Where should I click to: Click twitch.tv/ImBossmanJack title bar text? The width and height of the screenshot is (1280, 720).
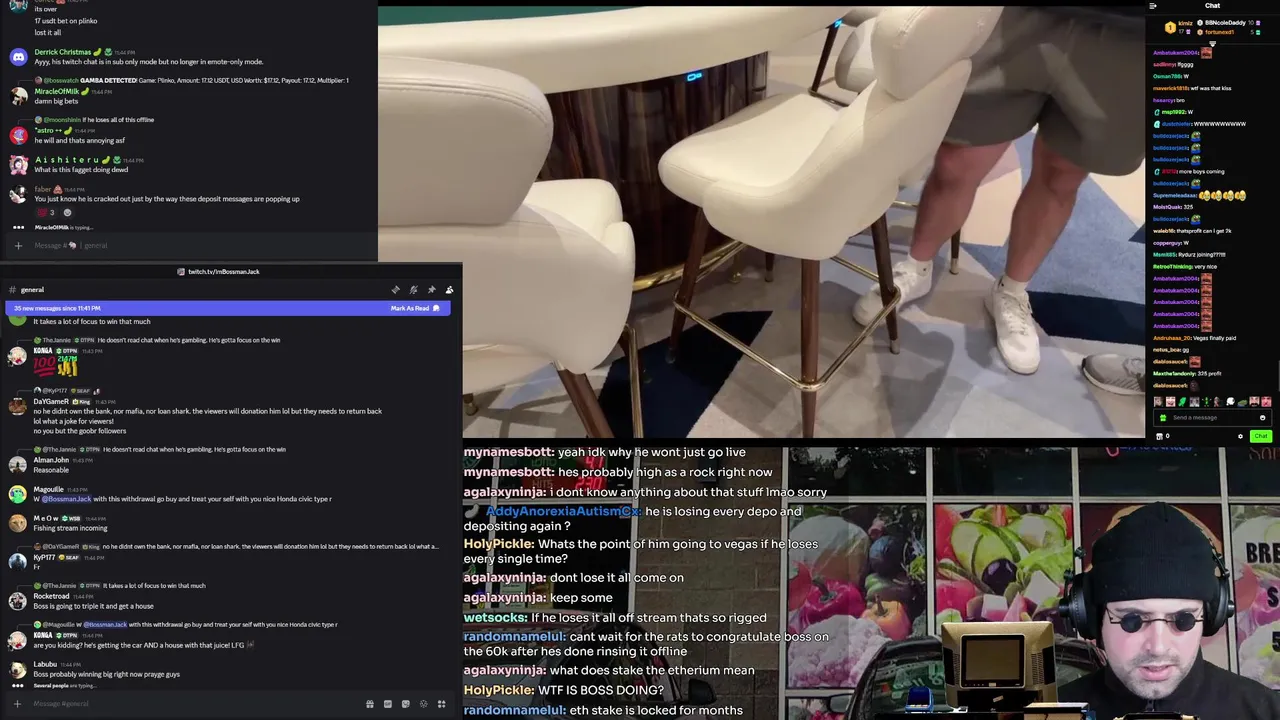pyautogui.click(x=224, y=272)
